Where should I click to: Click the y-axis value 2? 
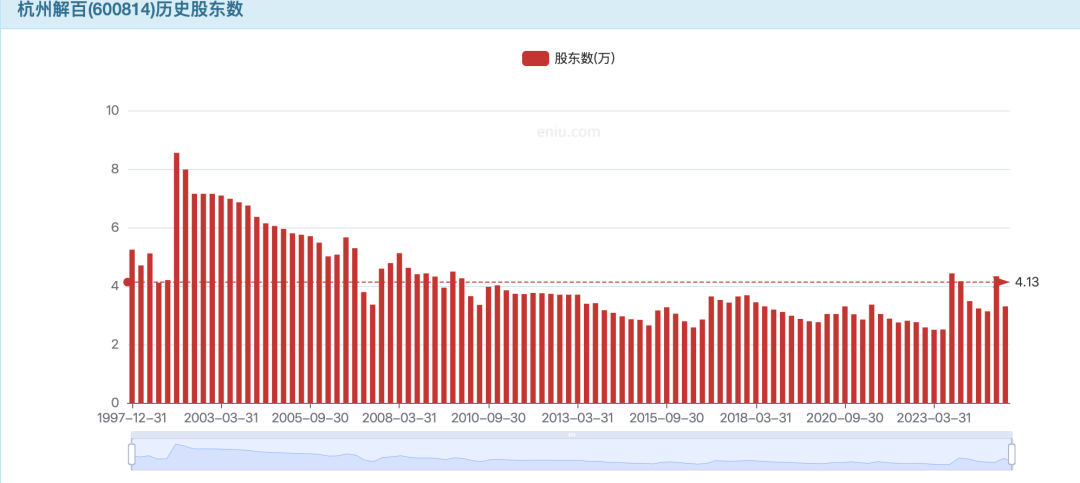[x=115, y=345]
